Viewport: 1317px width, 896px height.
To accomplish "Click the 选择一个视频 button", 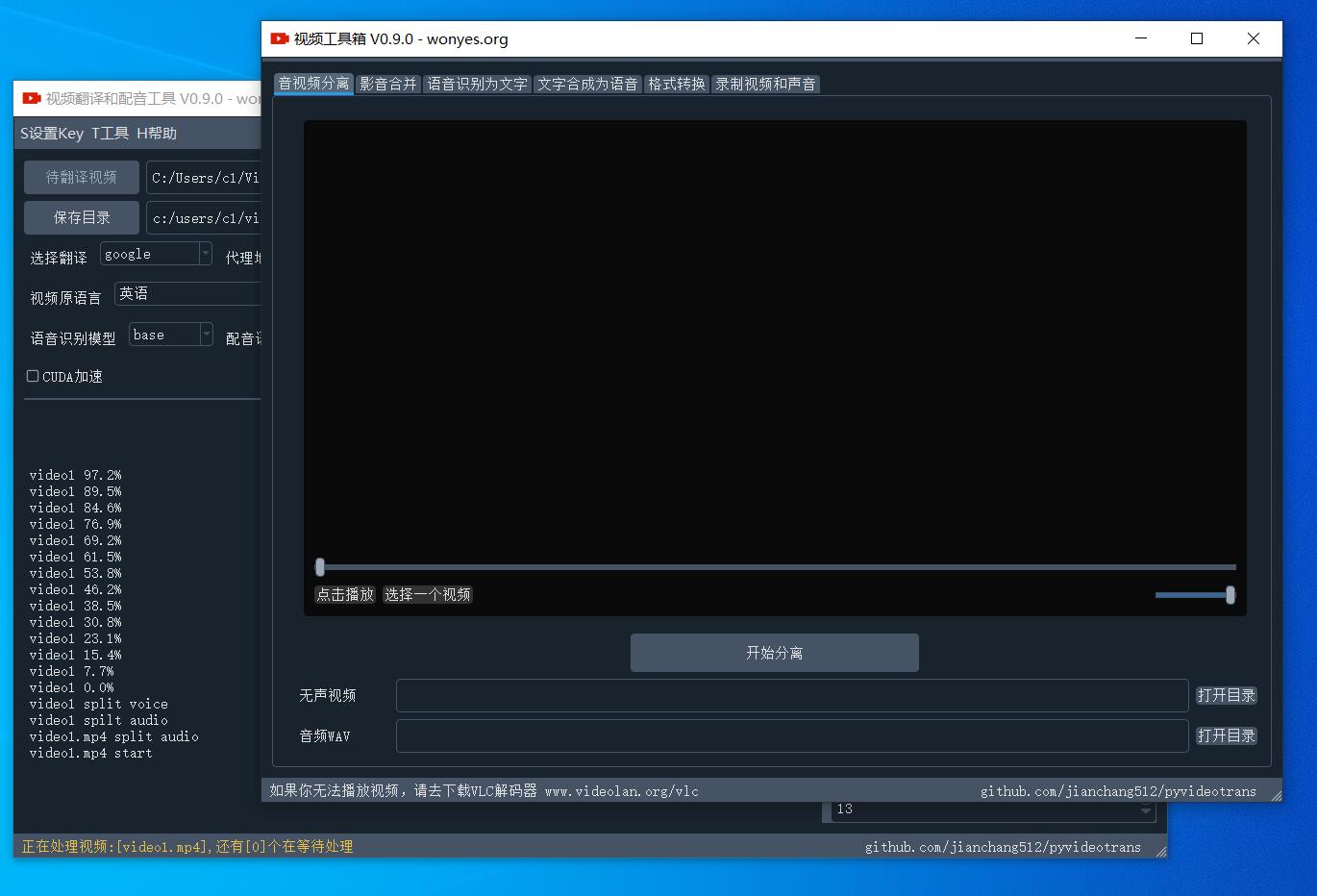I will tap(428, 595).
